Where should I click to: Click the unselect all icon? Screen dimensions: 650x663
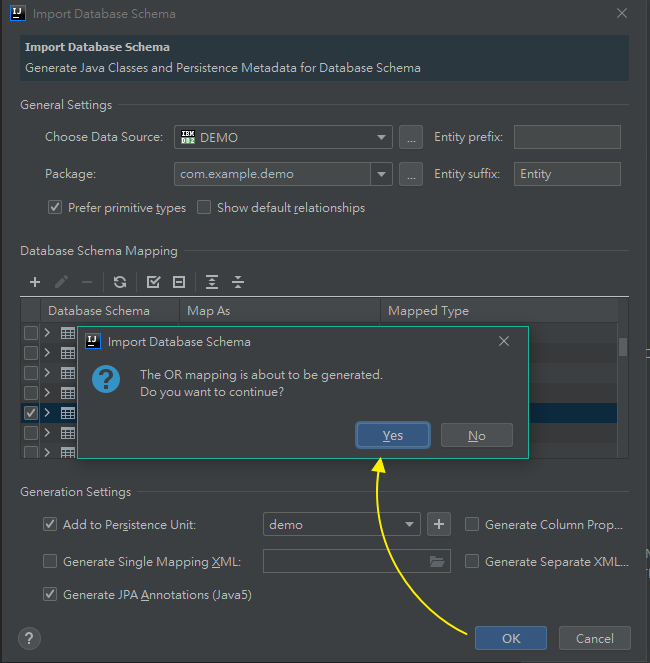(x=179, y=282)
